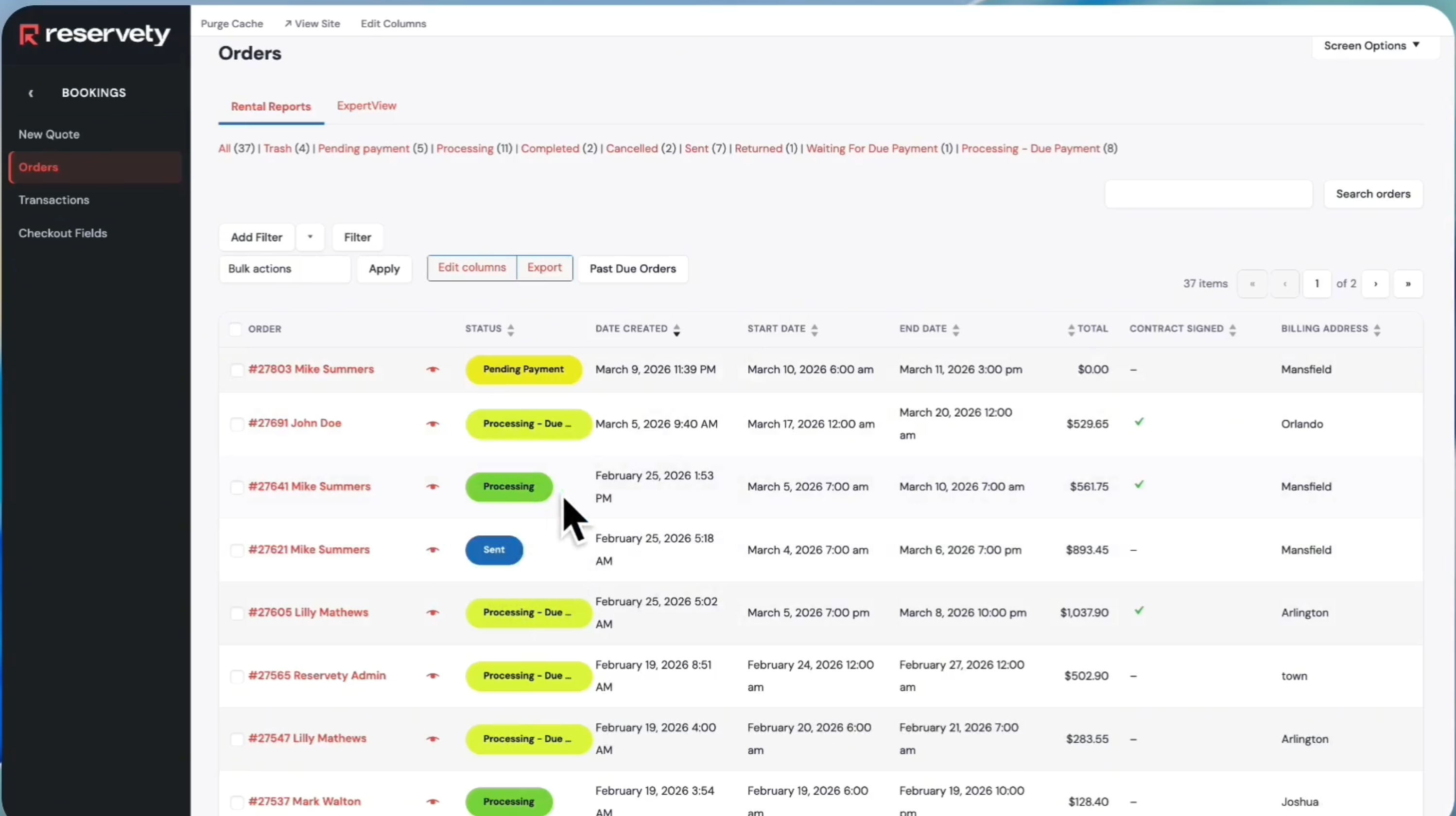Filter by Pending payment status link
The width and height of the screenshot is (1456, 816).
[364, 149]
